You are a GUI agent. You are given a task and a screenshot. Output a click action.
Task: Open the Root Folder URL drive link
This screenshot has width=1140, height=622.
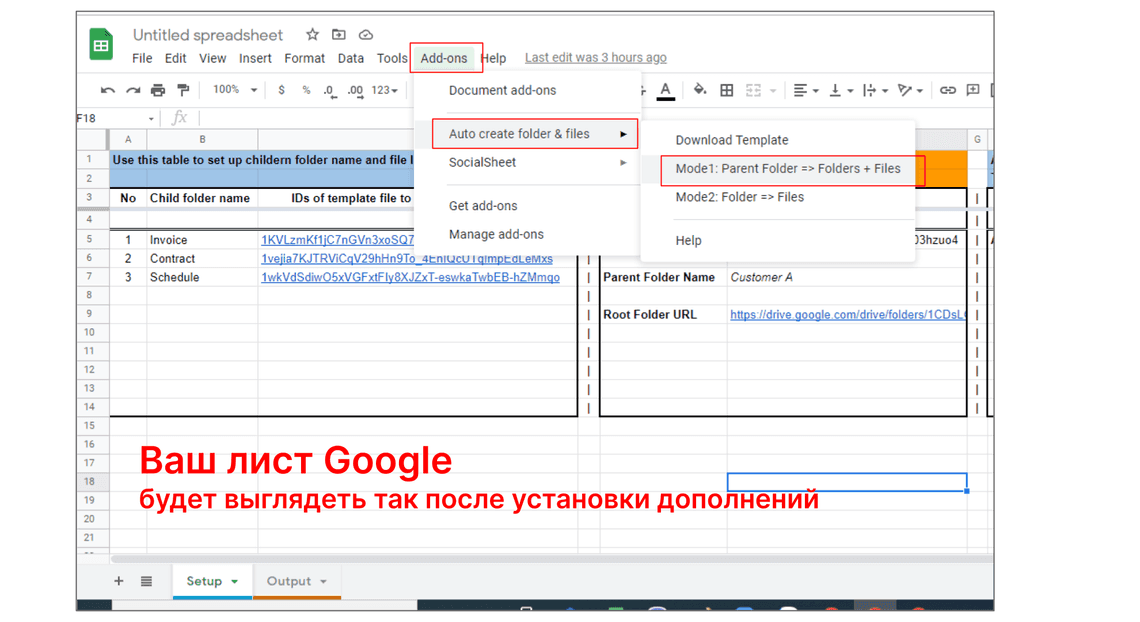[847, 314]
